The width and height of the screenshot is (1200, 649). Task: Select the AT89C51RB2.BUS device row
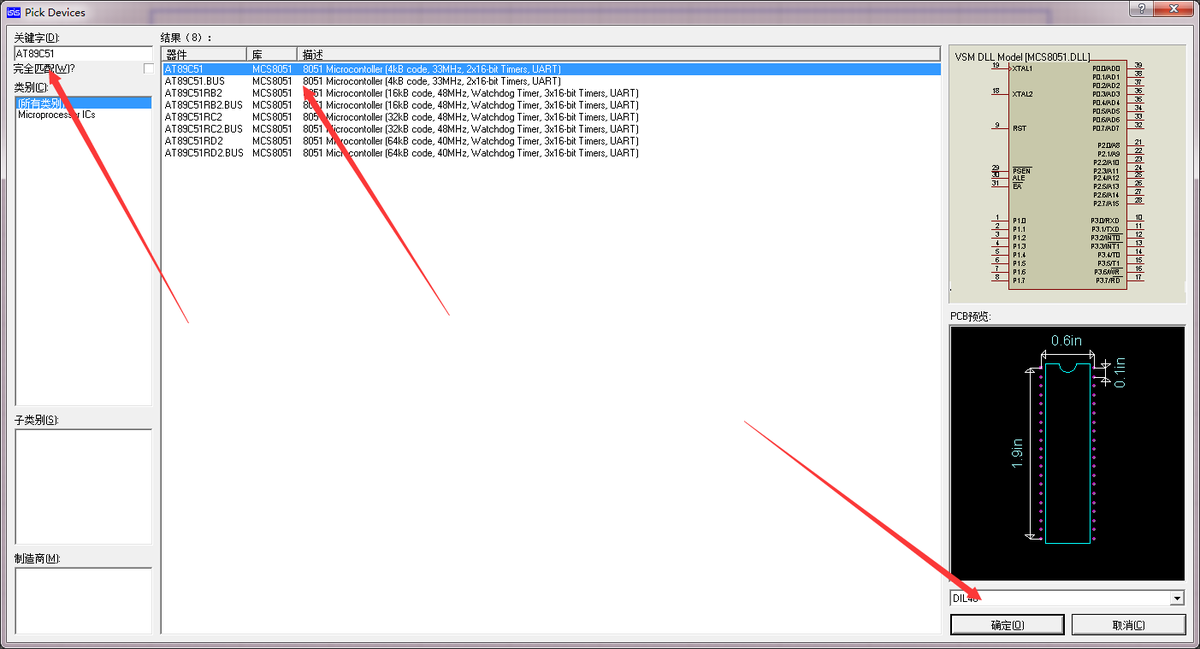(x=551, y=105)
